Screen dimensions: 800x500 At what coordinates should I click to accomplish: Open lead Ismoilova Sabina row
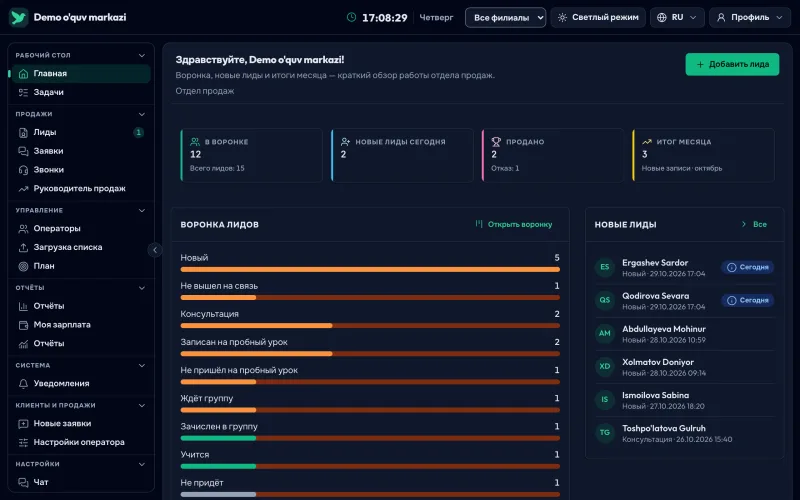[x=685, y=401]
